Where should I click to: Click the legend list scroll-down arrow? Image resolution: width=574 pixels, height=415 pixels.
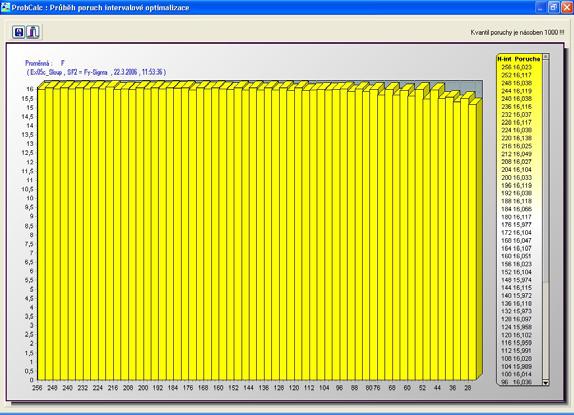(546, 382)
